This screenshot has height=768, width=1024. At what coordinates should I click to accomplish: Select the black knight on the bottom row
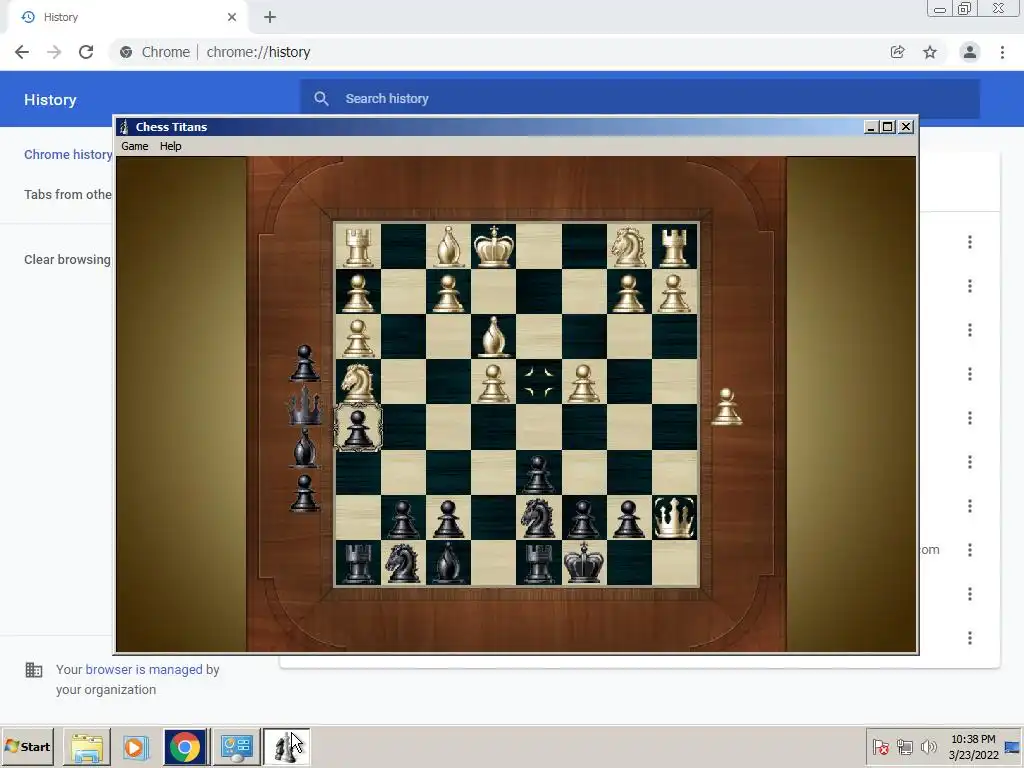point(403,562)
